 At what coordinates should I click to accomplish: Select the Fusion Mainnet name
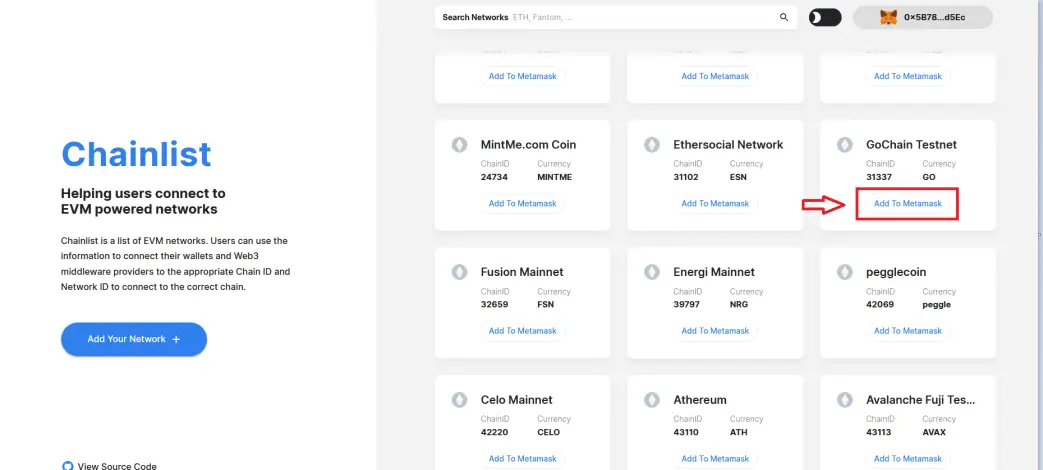(x=522, y=272)
